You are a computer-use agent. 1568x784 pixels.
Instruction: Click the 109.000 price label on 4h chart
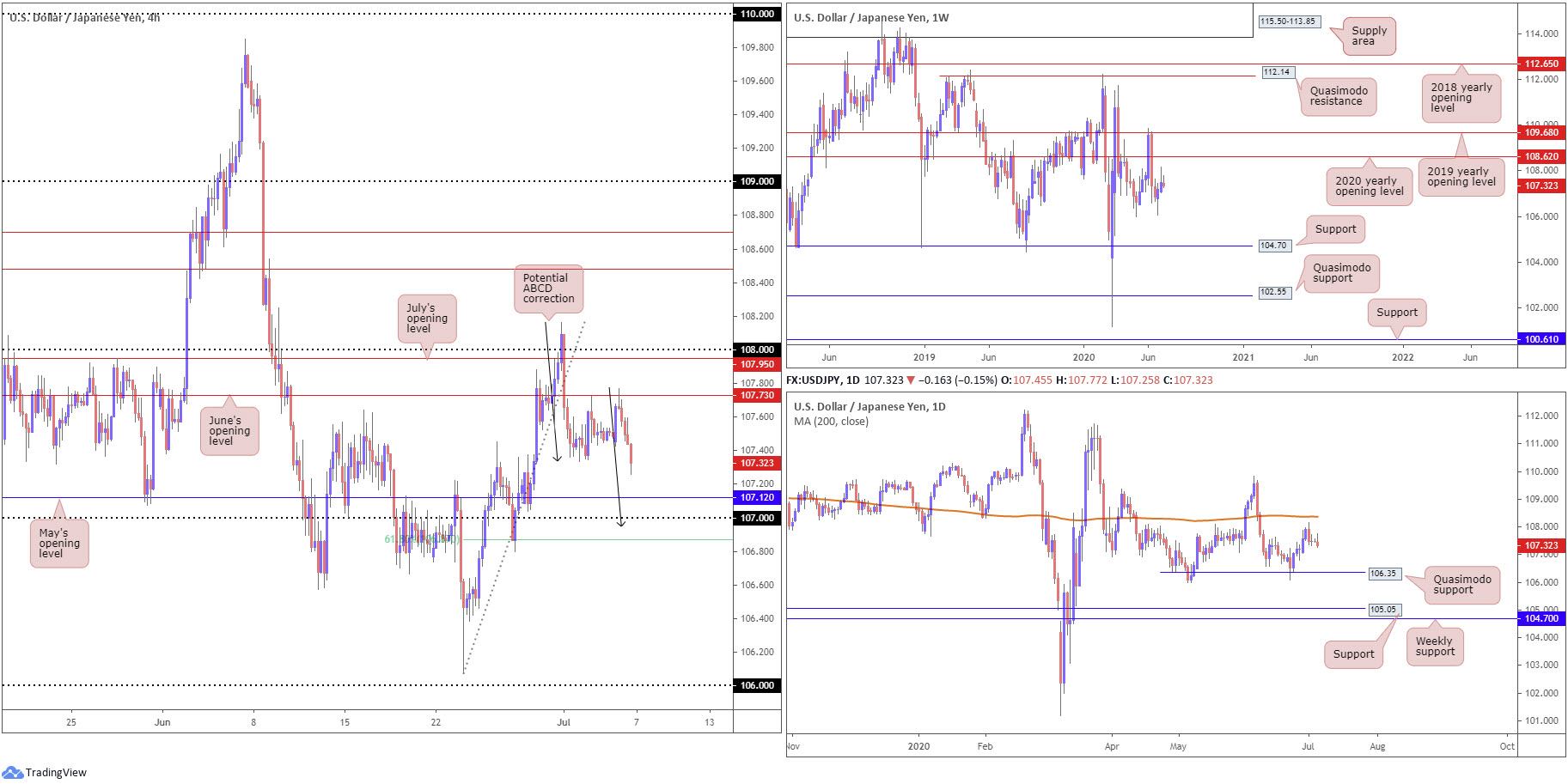(x=757, y=181)
